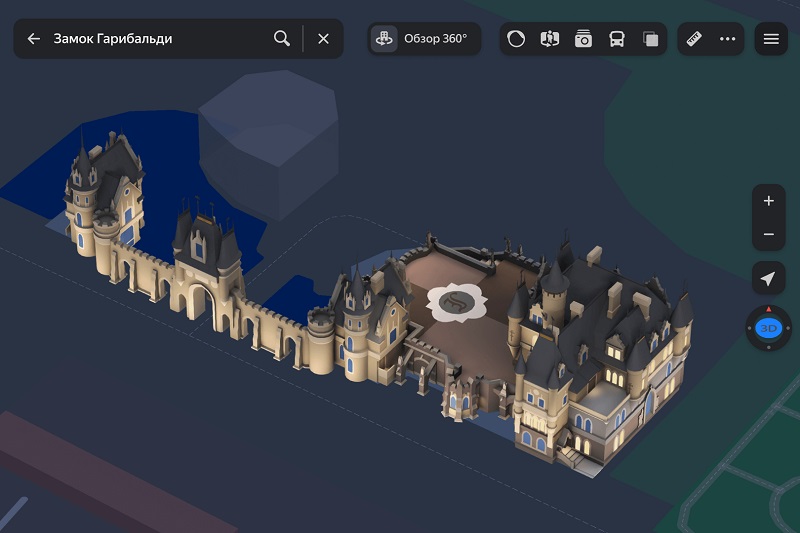The image size is (800, 533).
Task: Open the map routes icon
Action: [x=549, y=39]
